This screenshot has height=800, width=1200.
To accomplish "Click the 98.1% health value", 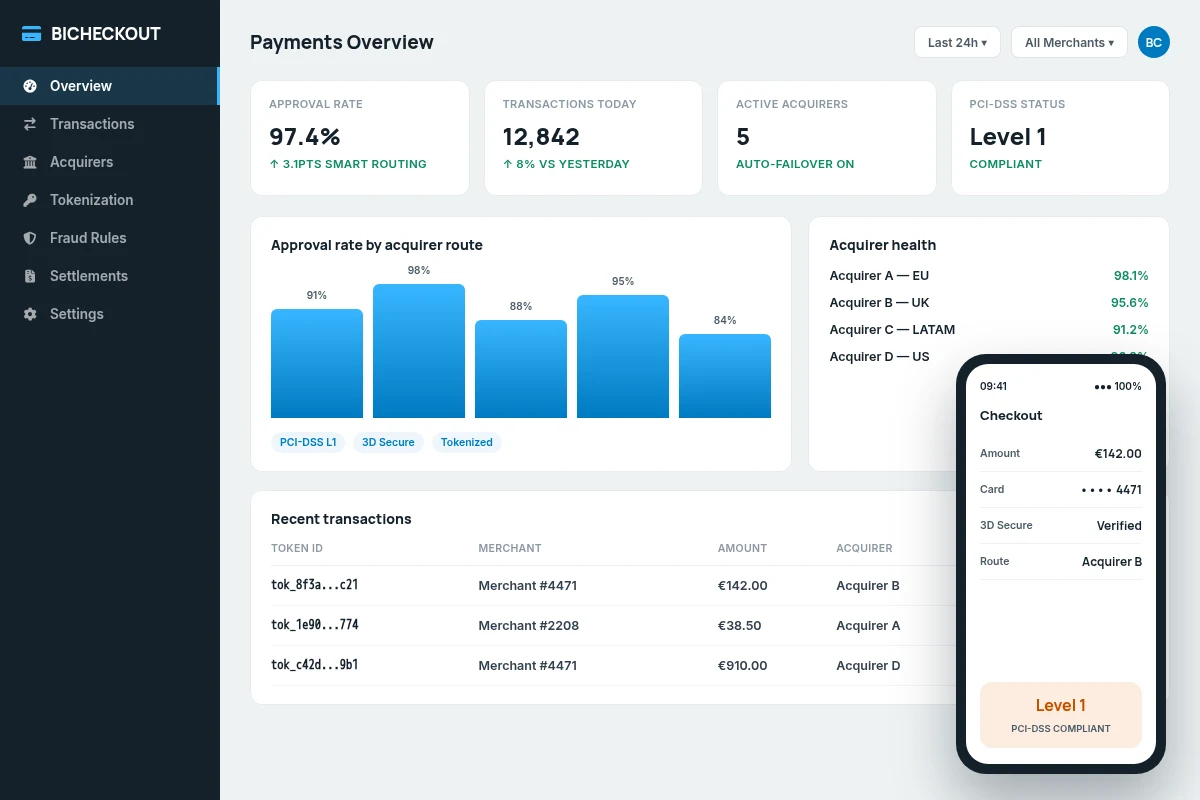I will (x=1131, y=276).
